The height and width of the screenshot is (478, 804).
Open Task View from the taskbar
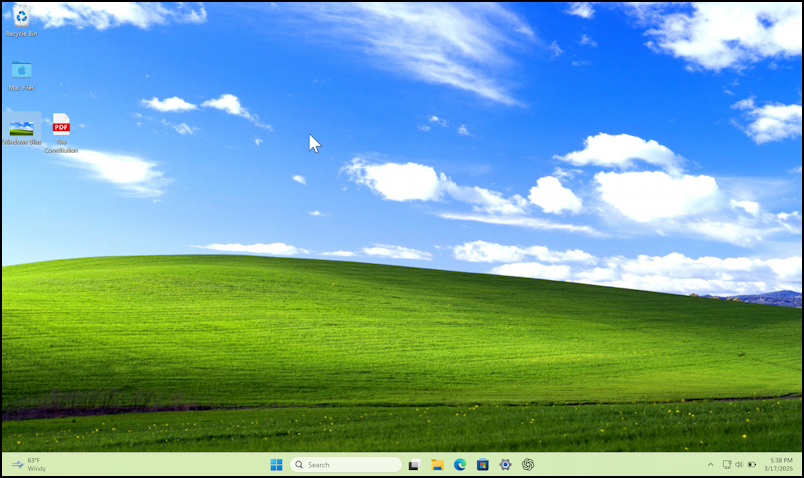point(414,465)
